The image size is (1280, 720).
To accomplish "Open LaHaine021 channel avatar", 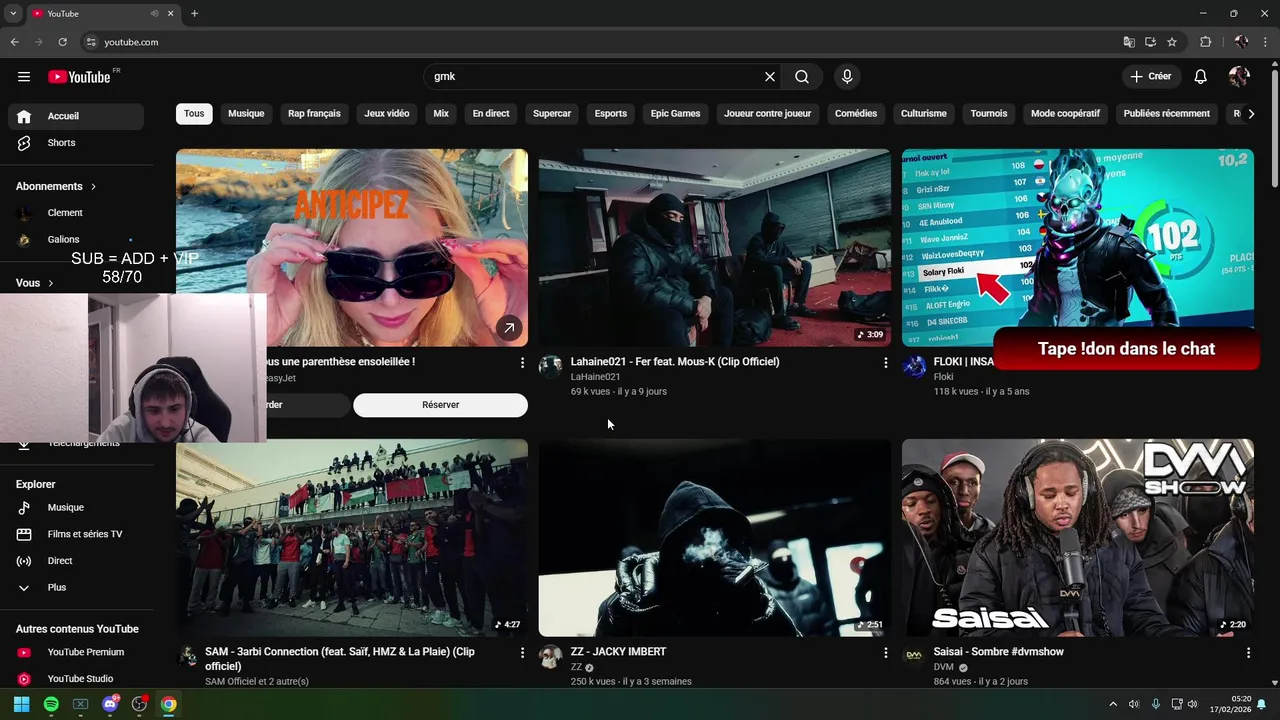I will [551, 366].
